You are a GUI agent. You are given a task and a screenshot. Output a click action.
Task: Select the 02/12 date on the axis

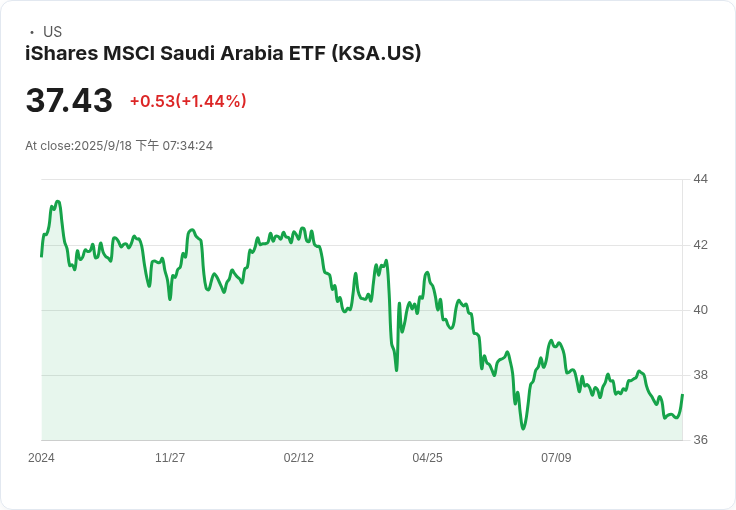pos(299,458)
